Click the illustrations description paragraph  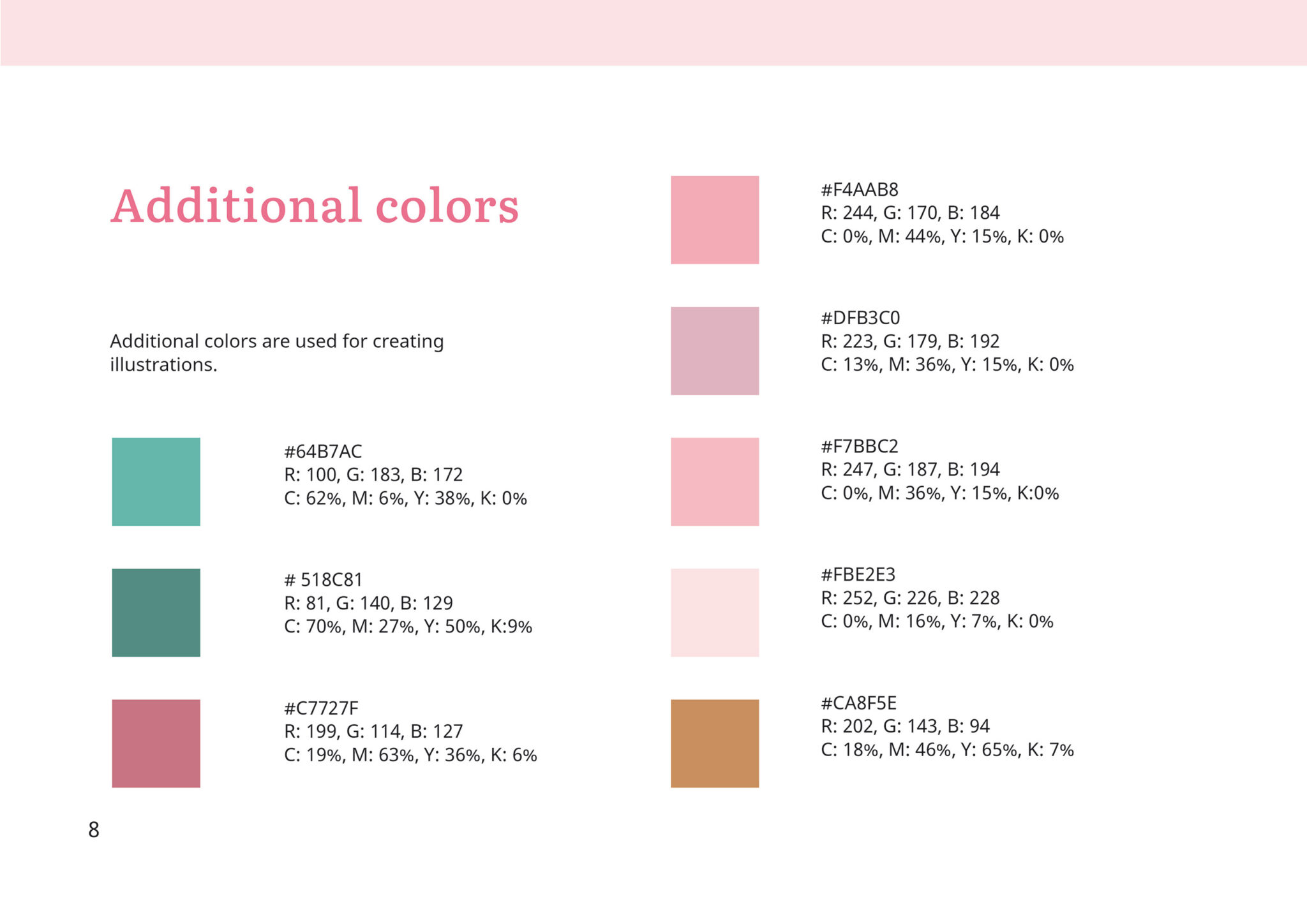tap(276, 352)
